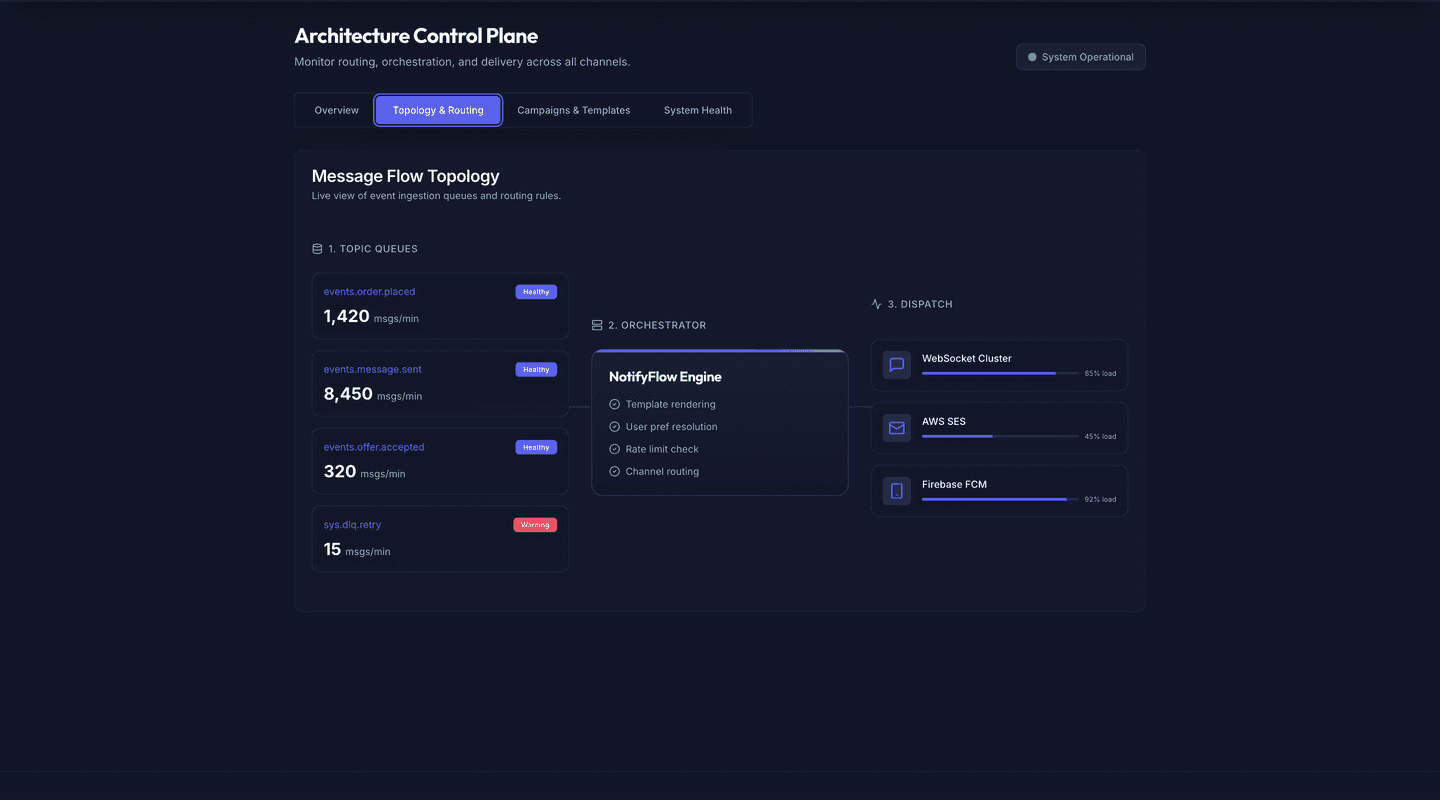The height and width of the screenshot is (800, 1440).
Task: Click the activity waveform icon beside Dispatch
Action: point(877,303)
